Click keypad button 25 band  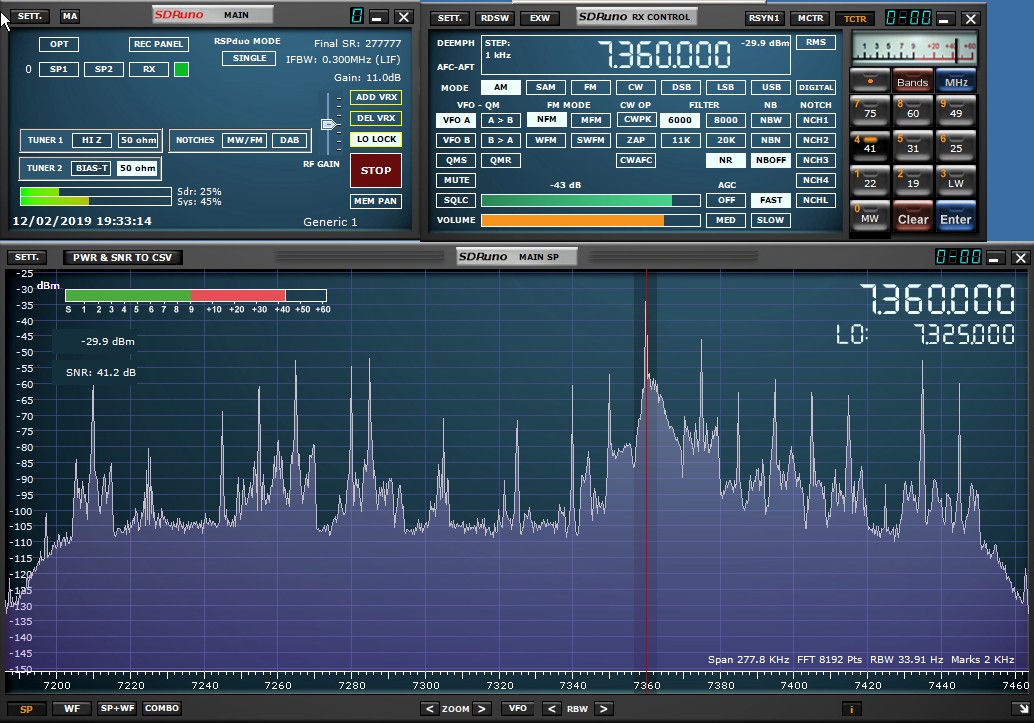(956, 145)
